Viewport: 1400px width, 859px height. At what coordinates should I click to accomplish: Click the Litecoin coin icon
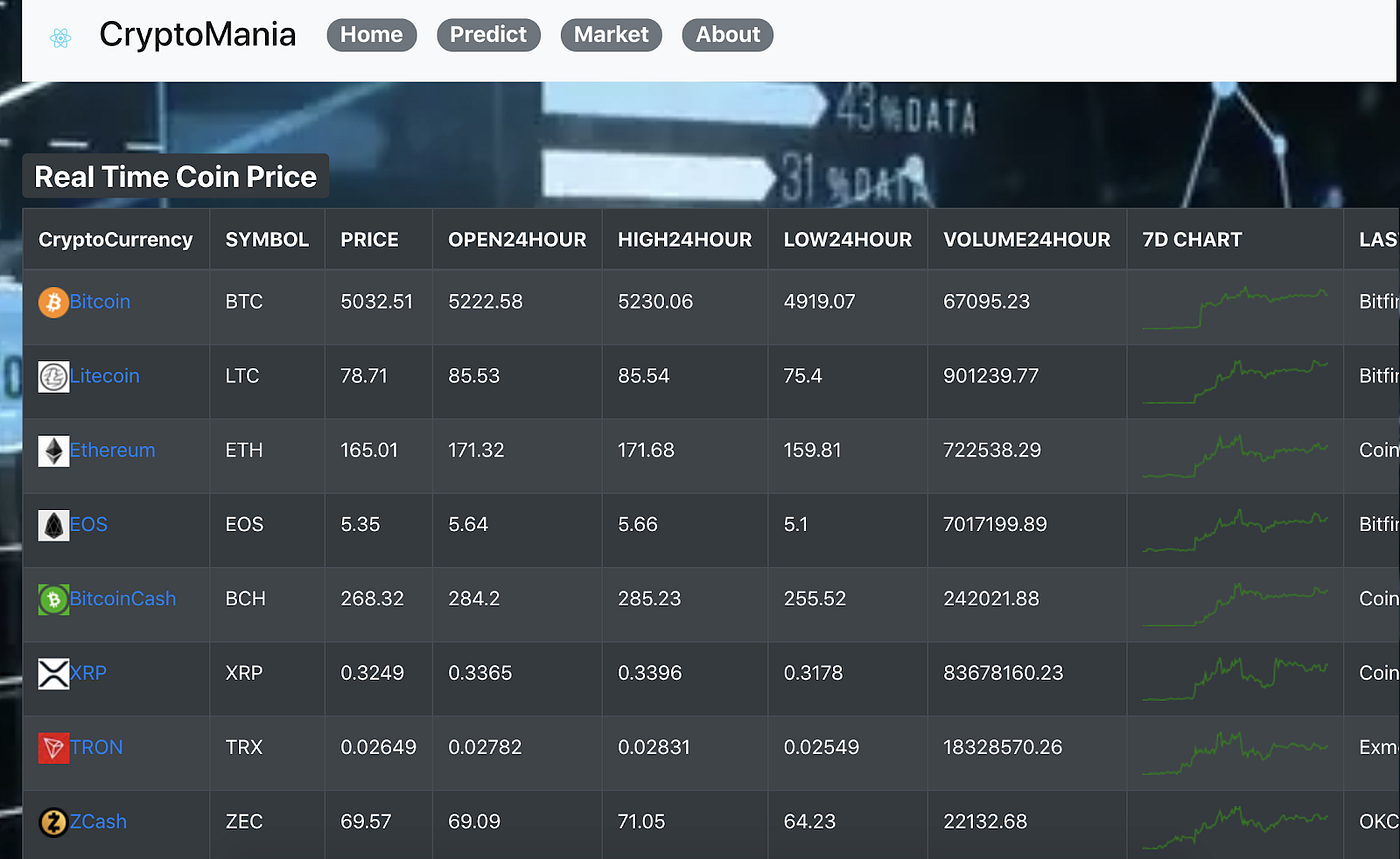point(52,375)
